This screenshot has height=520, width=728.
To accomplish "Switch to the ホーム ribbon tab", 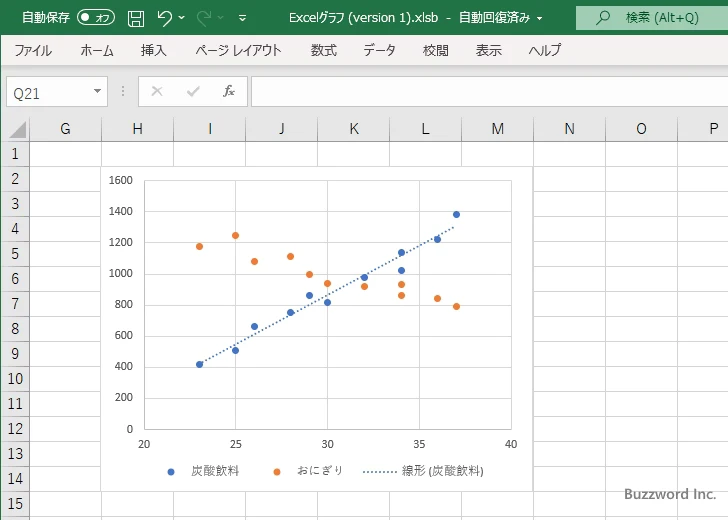I will 97,50.
